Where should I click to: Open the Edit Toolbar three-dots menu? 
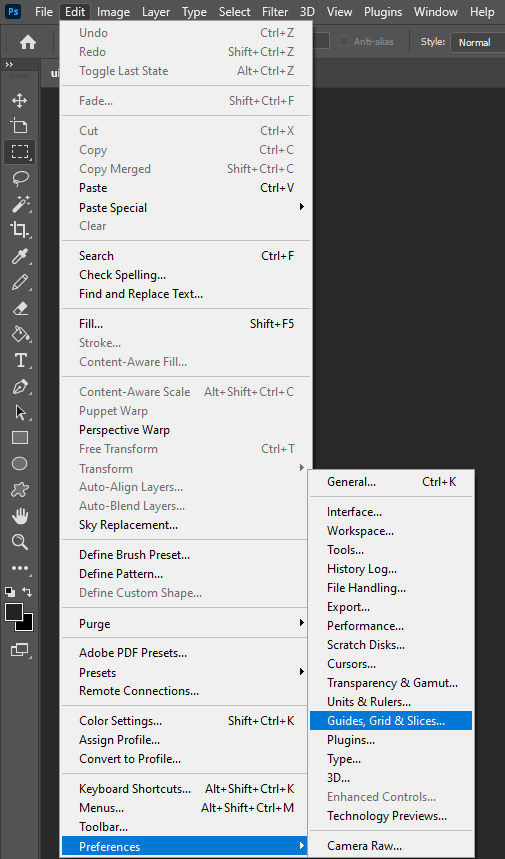click(20, 568)
